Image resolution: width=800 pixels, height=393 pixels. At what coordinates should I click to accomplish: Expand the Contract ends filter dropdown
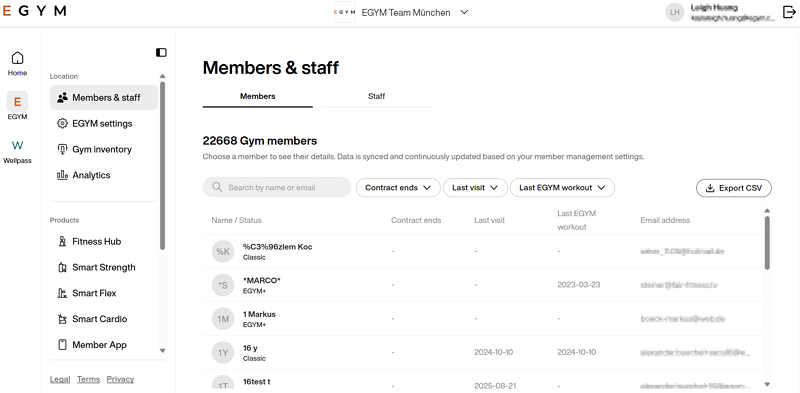point(398,188)
